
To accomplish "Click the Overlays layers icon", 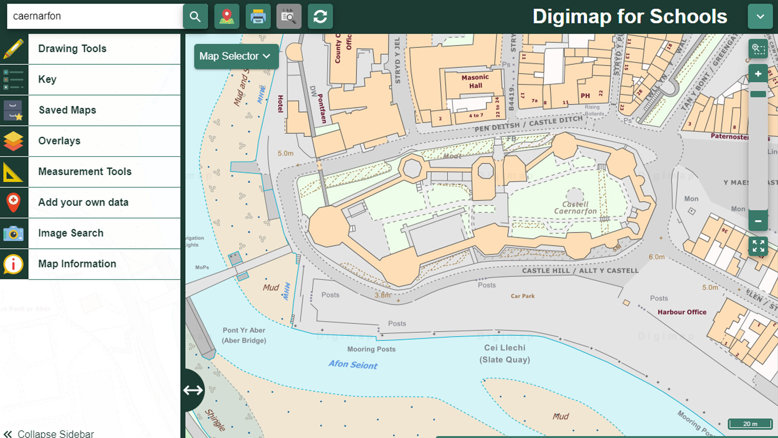I will [x=13, y=141].
